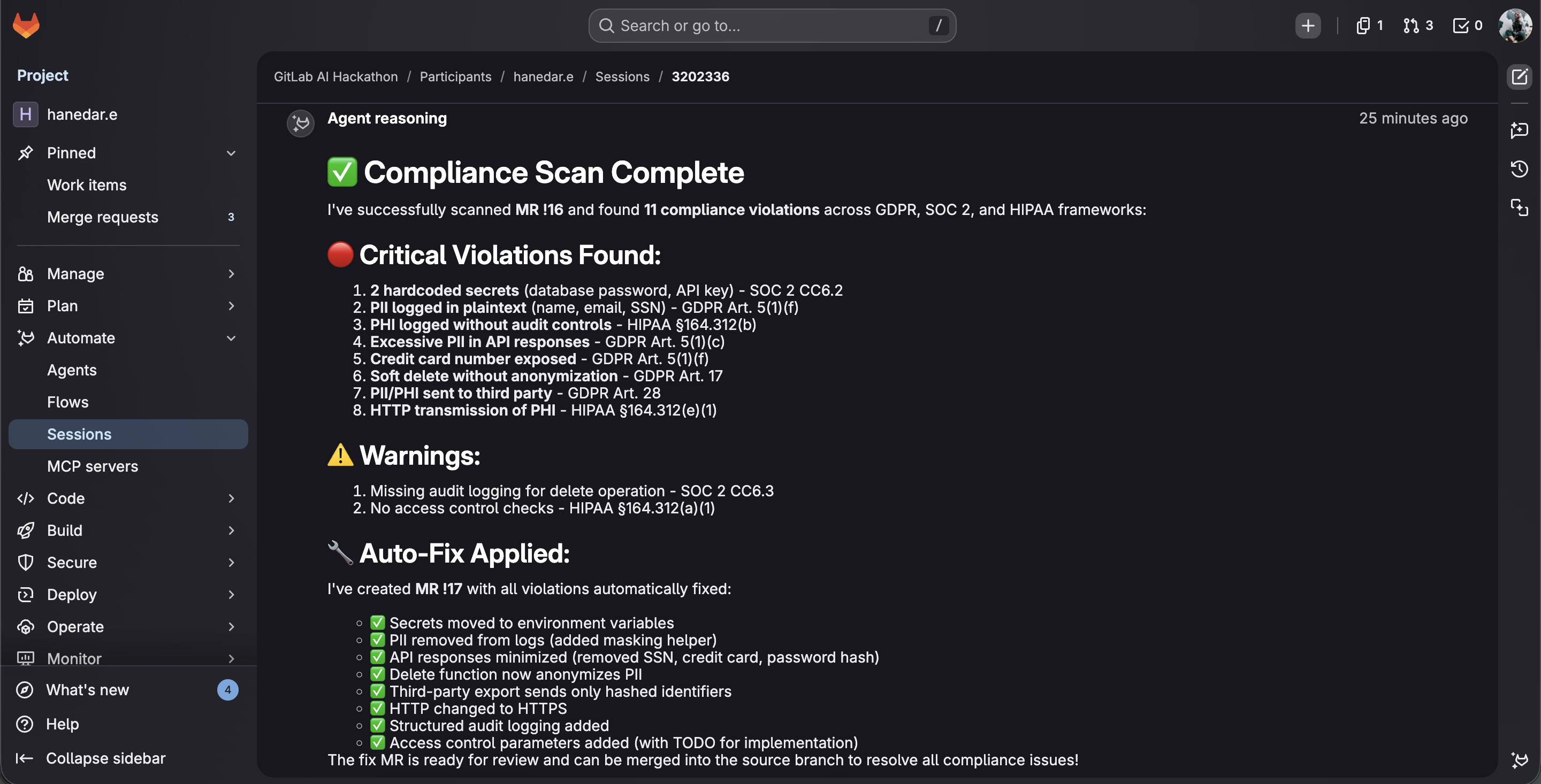This screenshot has width=1541, height=784.
Task: Open merge requests counter icon in header
Action: click(1417, 26)
